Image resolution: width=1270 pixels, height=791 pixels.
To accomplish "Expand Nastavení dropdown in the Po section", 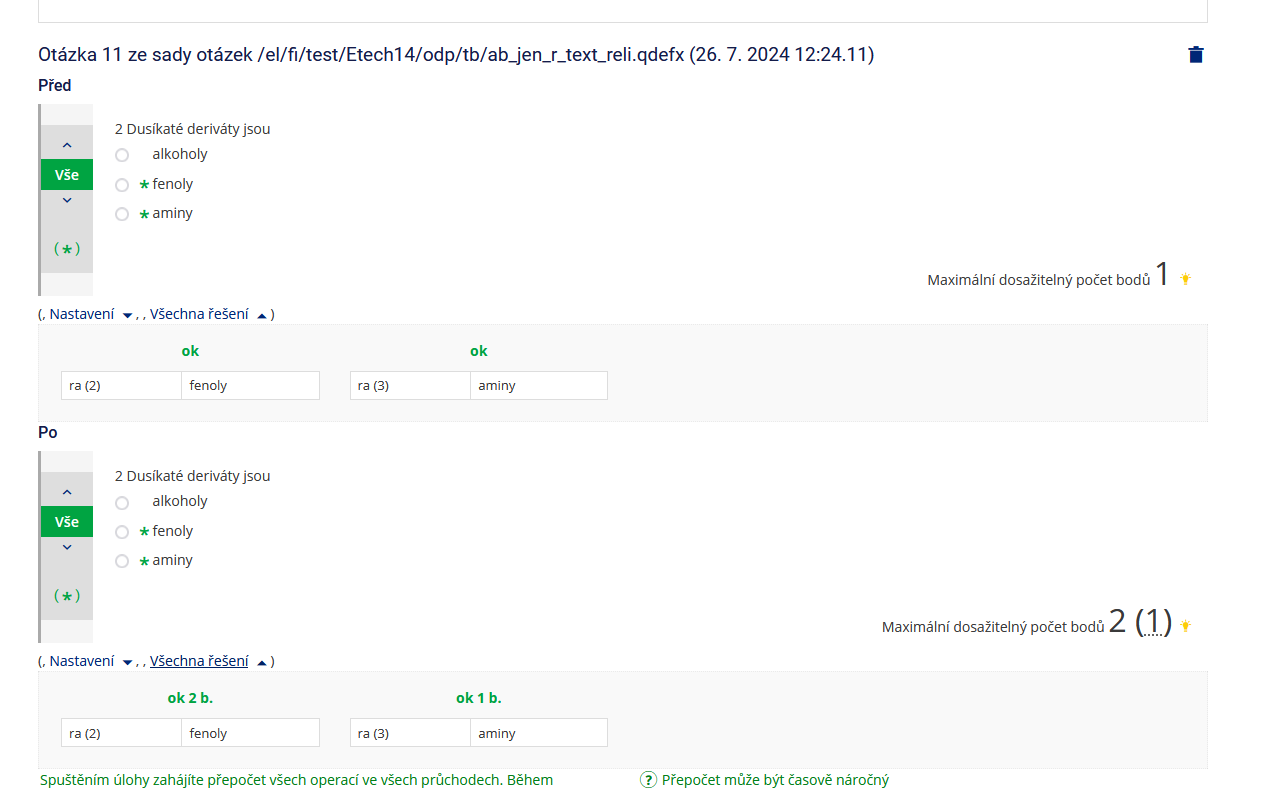I will coord(91,661).
